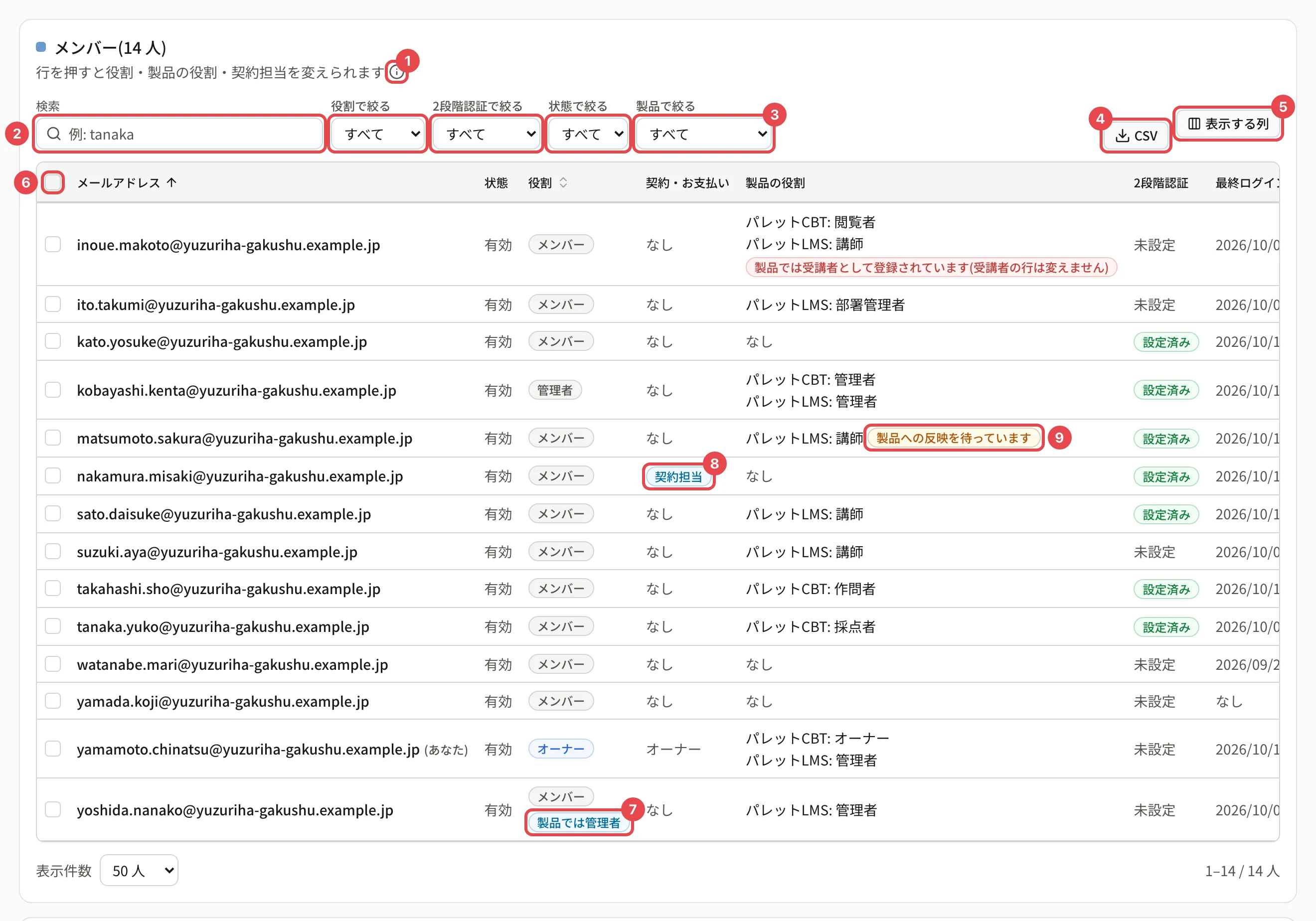Open nakamura.misaki@yuzuriha-gakushu.example.jp row
This screenshot has width=1316, height=921.
coord(658,476)
